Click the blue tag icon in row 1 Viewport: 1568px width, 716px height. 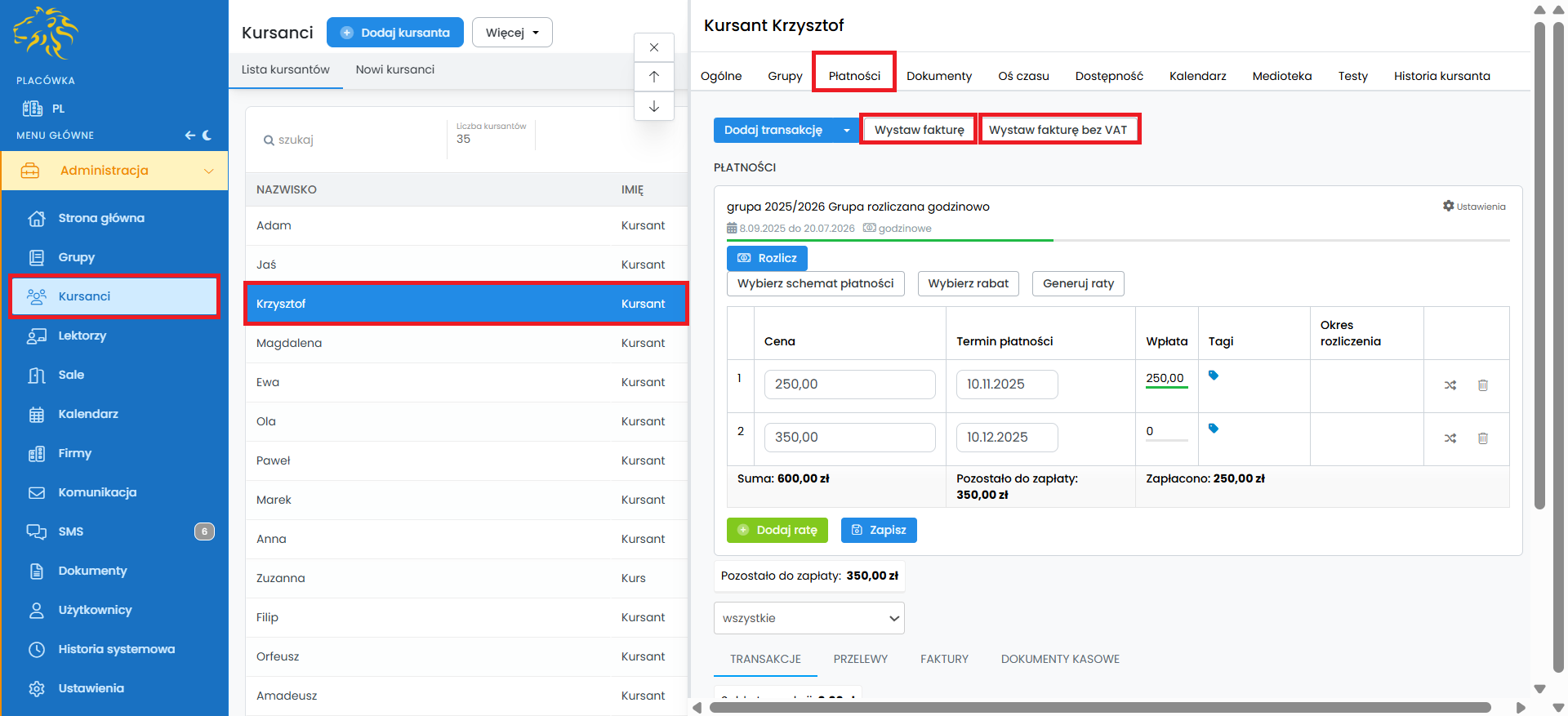click(1214, 376)
